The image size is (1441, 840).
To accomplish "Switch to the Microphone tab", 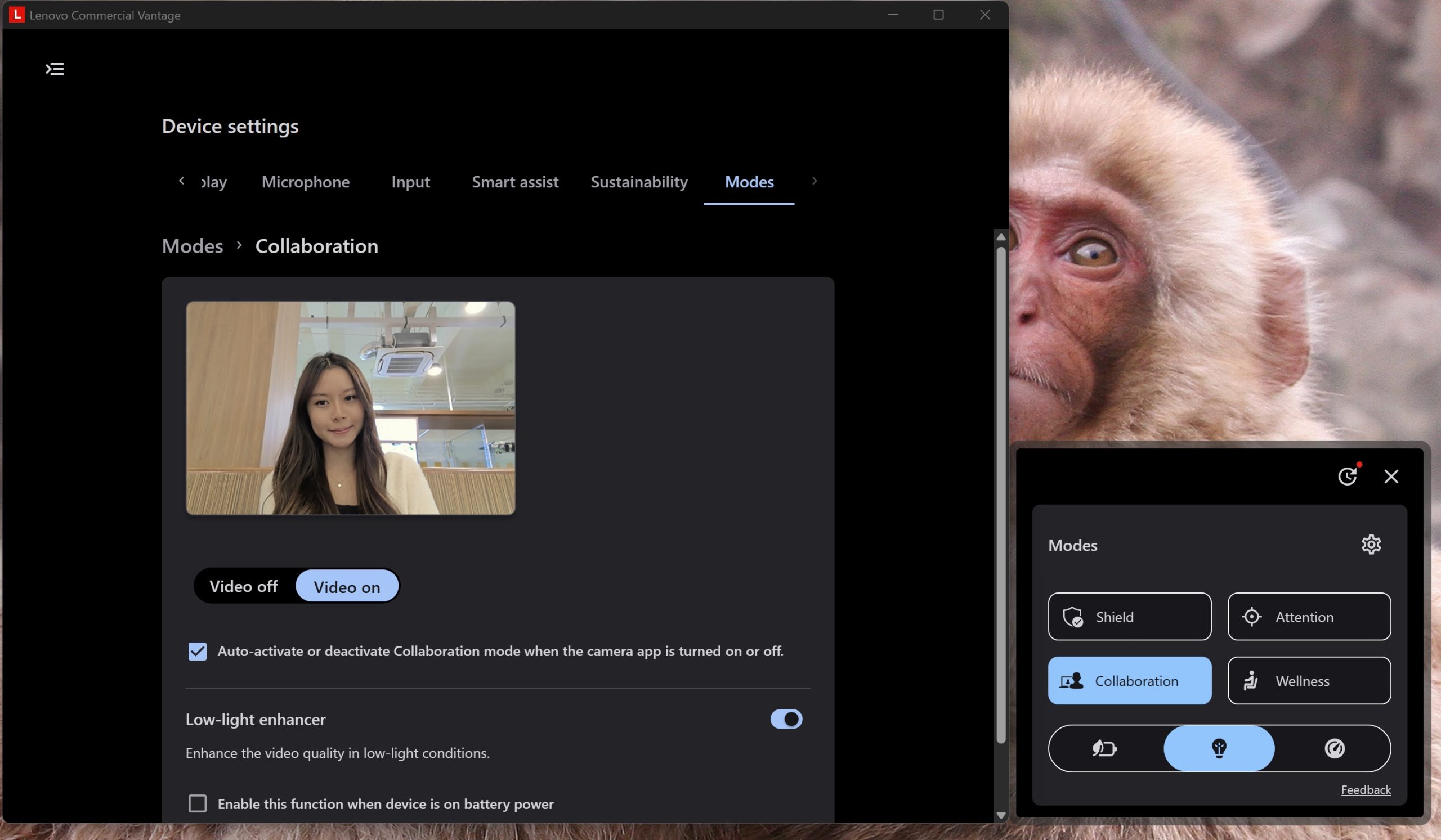I will tap(305, 182).
